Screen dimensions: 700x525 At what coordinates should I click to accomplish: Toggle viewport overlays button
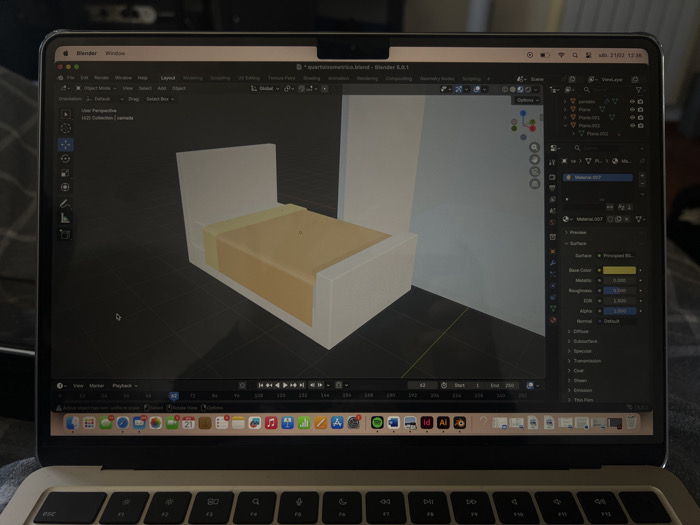pos(477,89)
